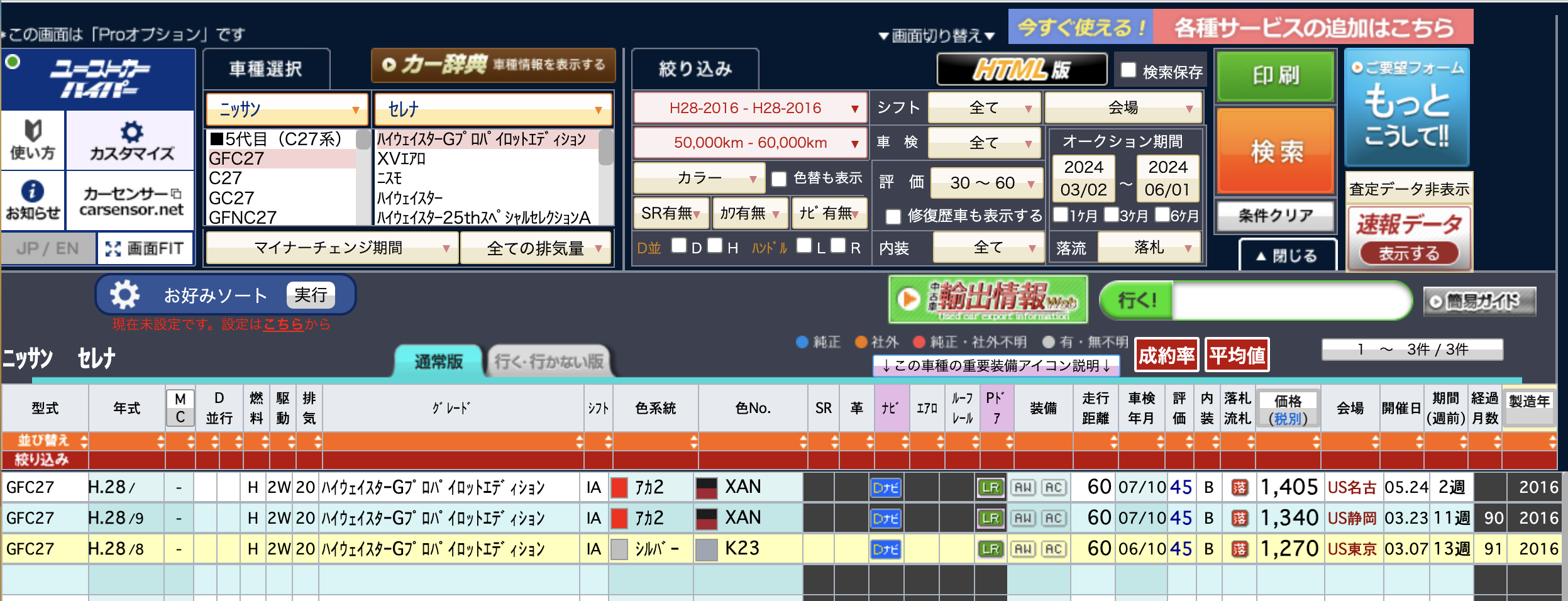Viewport: 1568px width, 601px height.
Task: Click the Dナビ icon in the 1,270 row
Action: coord(886,549)
